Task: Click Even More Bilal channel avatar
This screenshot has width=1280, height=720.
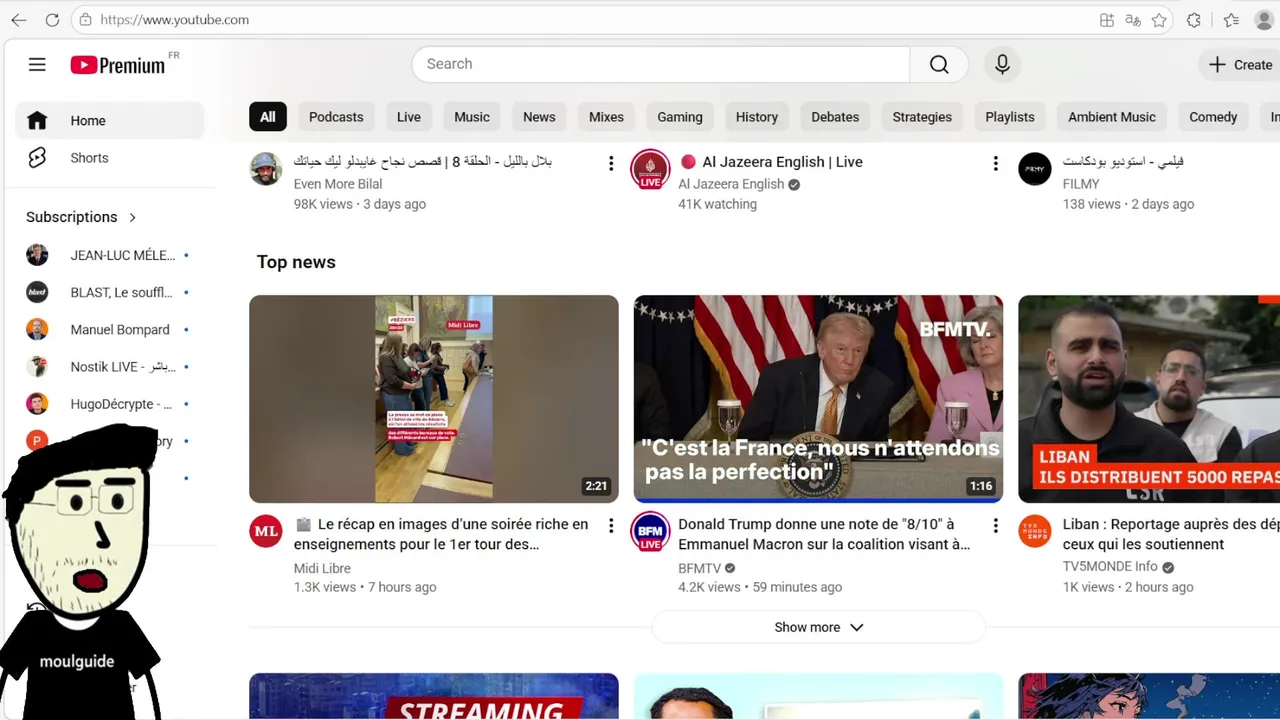Action: pyautogui.click(x=266, y=169)
